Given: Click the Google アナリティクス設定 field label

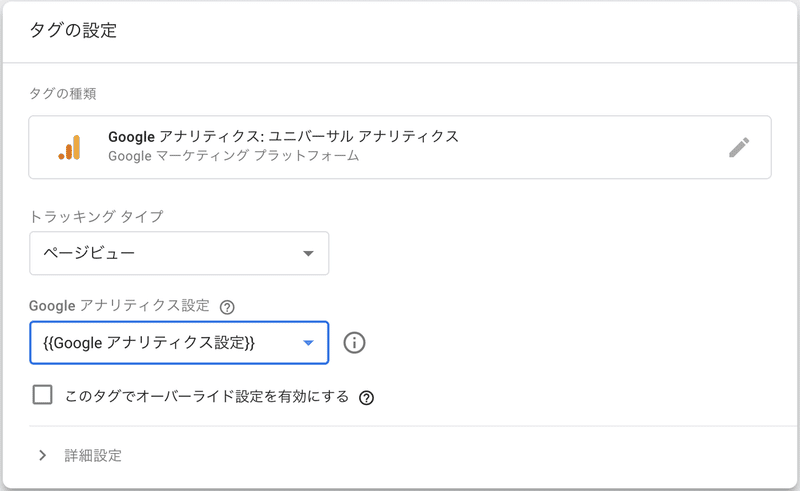Looking at the screenshot, I should point(119,306).
